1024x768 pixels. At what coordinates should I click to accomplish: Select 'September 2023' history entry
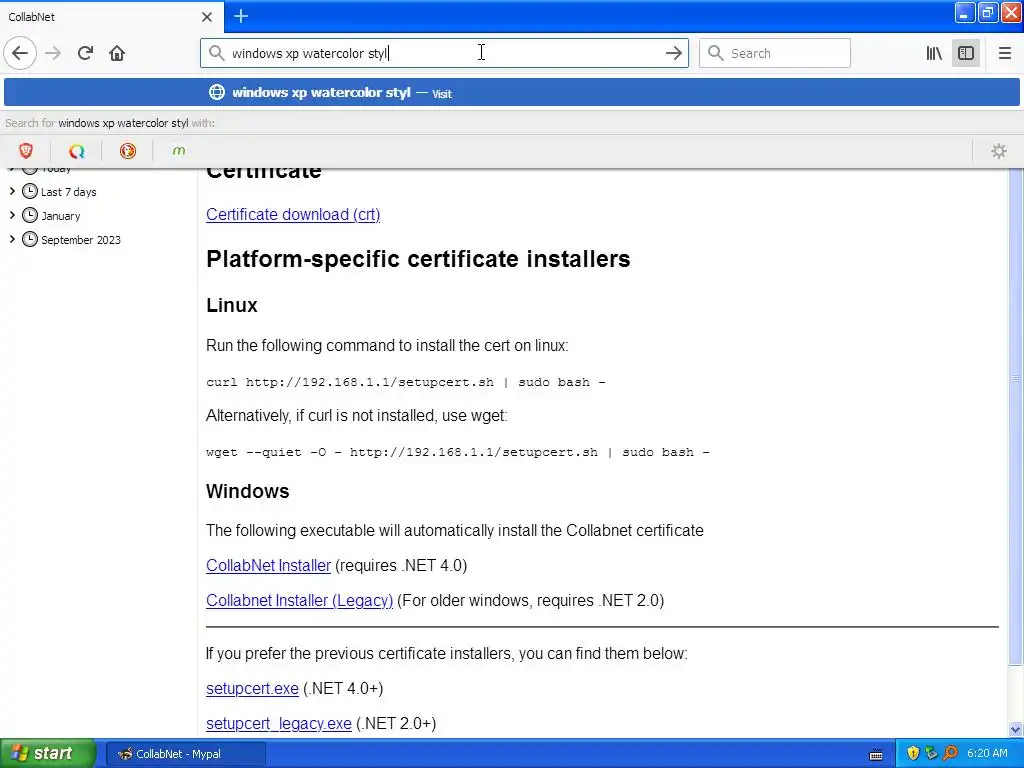(81, 240)
